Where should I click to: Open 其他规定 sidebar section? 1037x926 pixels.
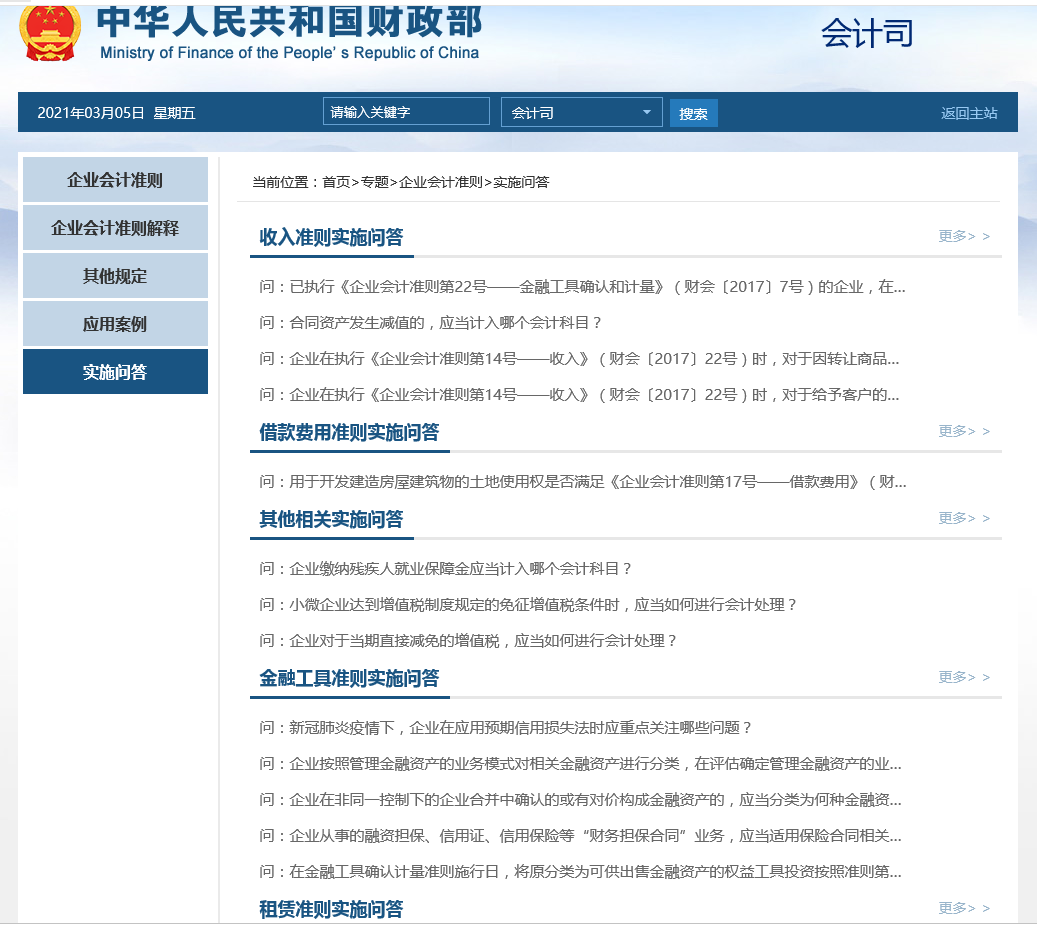click(x=115, y=276)
